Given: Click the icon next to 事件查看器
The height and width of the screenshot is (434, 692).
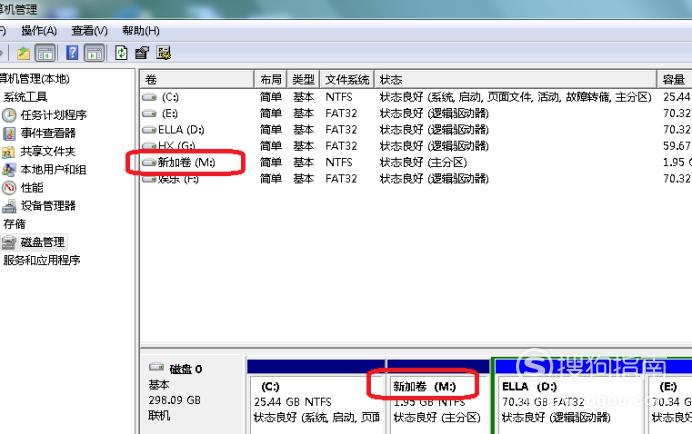Looking at the screenshot, I should point(9,133).
